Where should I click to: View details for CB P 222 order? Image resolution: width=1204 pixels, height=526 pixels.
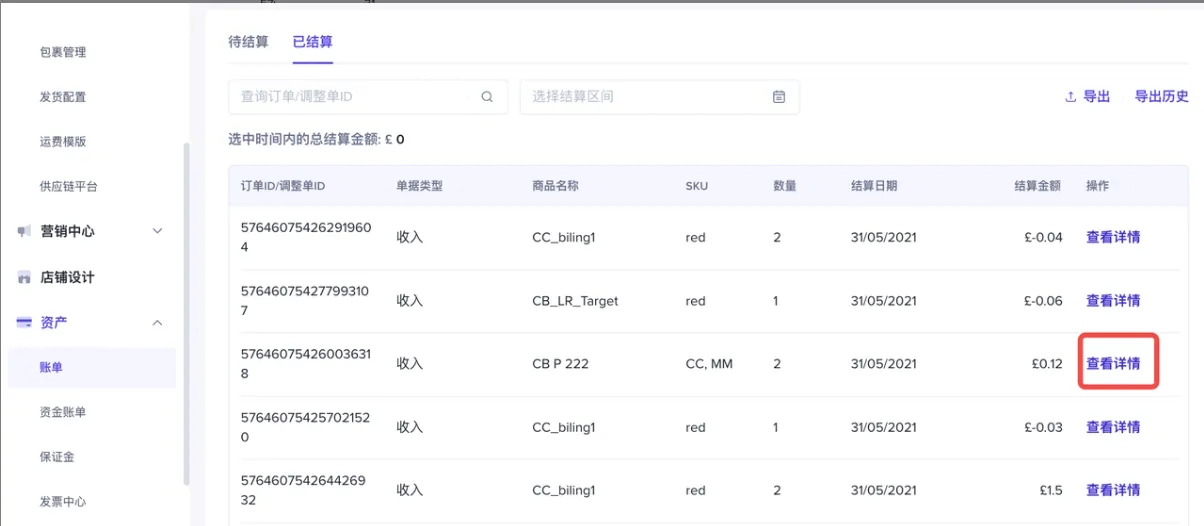click(1113, 364)
